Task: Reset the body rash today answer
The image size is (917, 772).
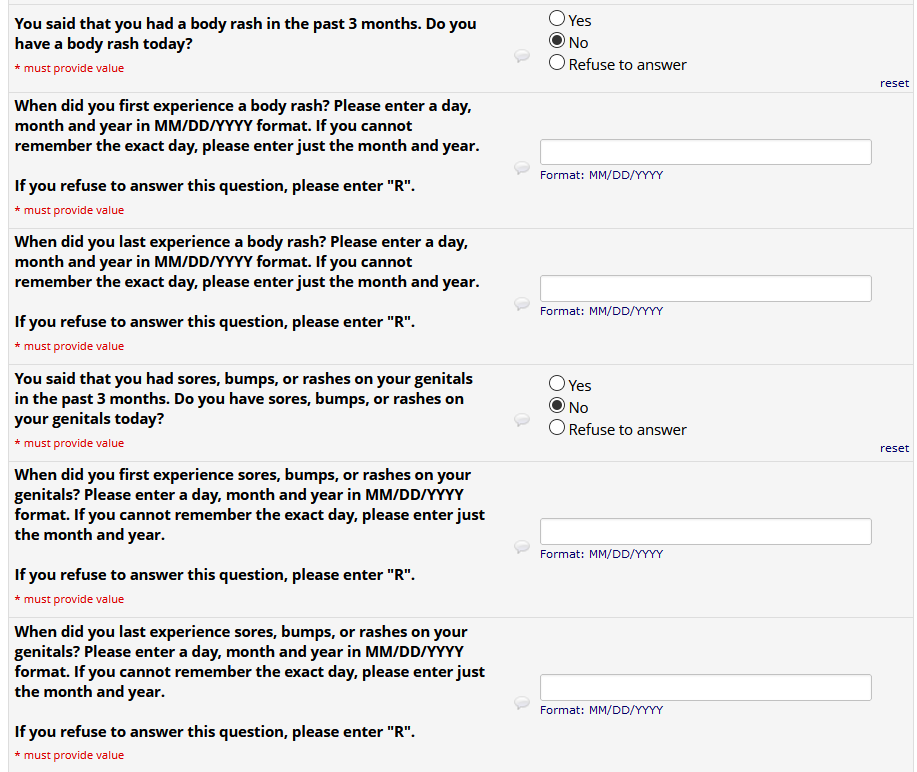Action: pos(894,84)
